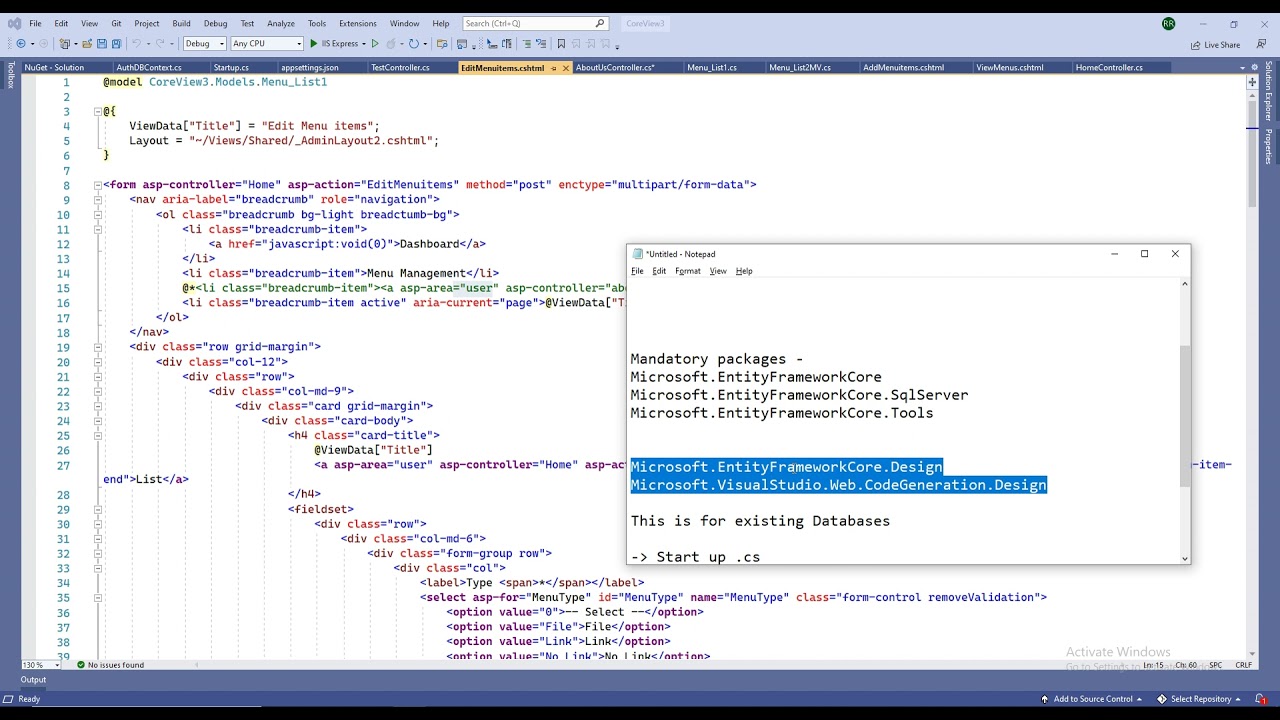Navigate backward with the back arrow icon
Image resolution: width=1280 pixels, height=720 pixels.
(21, 44)
